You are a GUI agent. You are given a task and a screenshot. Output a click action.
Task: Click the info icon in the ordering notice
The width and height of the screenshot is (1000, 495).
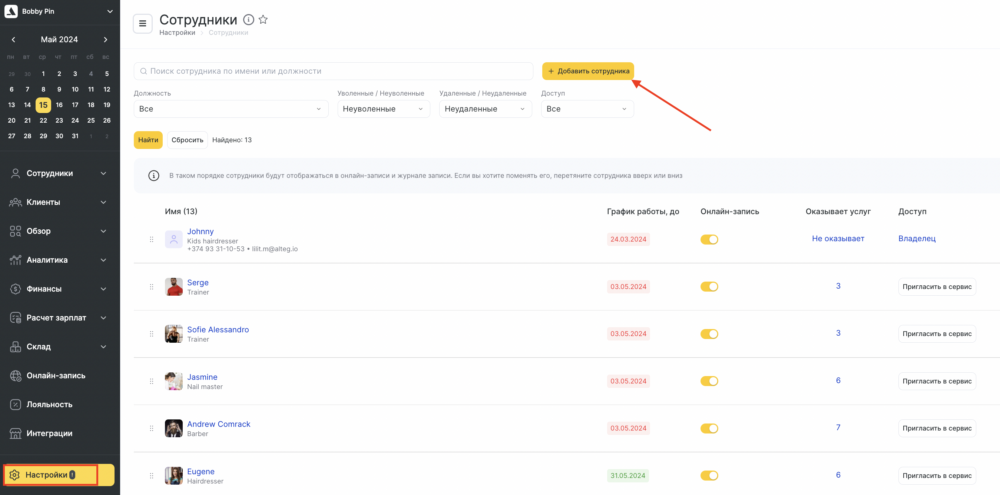154,175
